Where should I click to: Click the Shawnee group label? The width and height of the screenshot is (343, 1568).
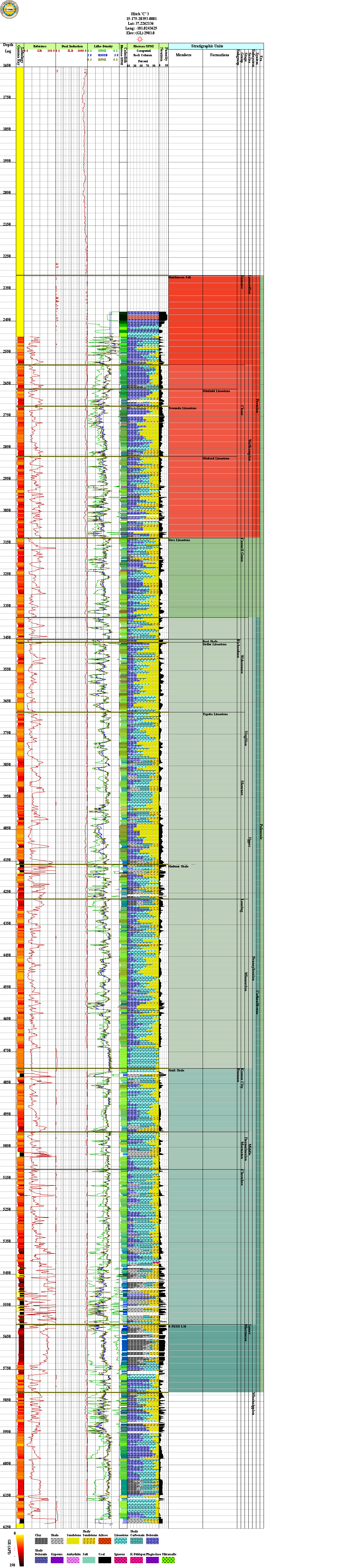click(x=242, y=788)
